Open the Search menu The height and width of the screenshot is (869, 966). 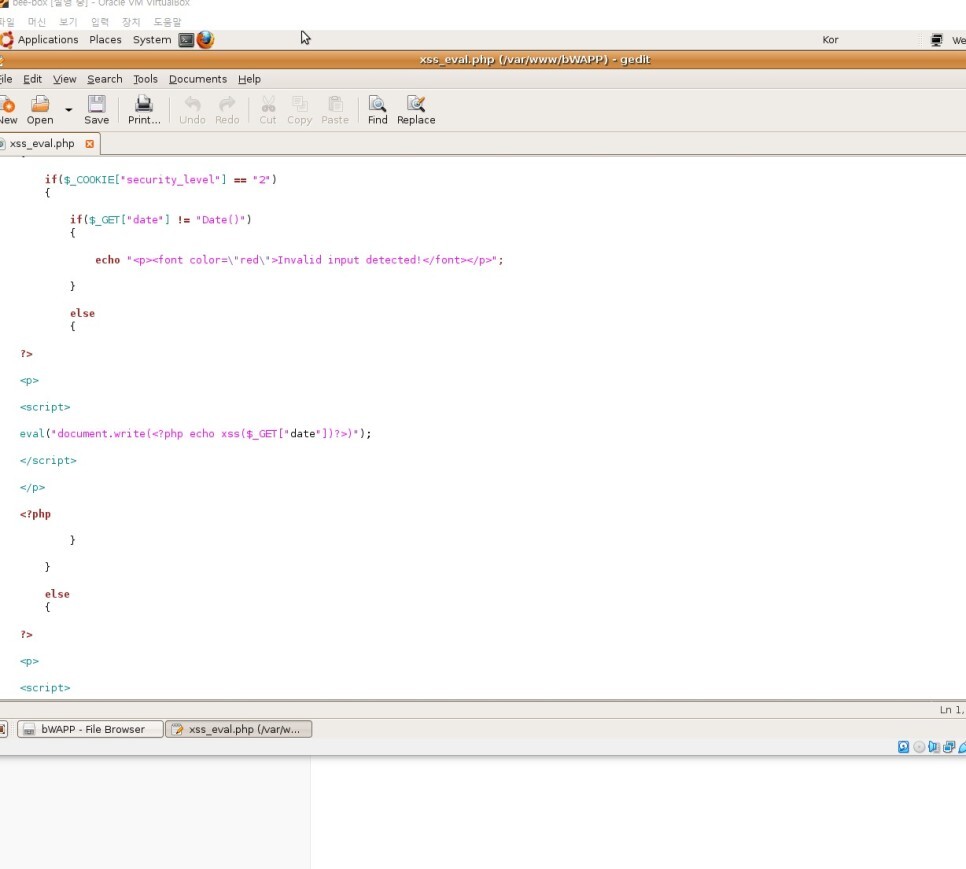click(x=105, y=79)
